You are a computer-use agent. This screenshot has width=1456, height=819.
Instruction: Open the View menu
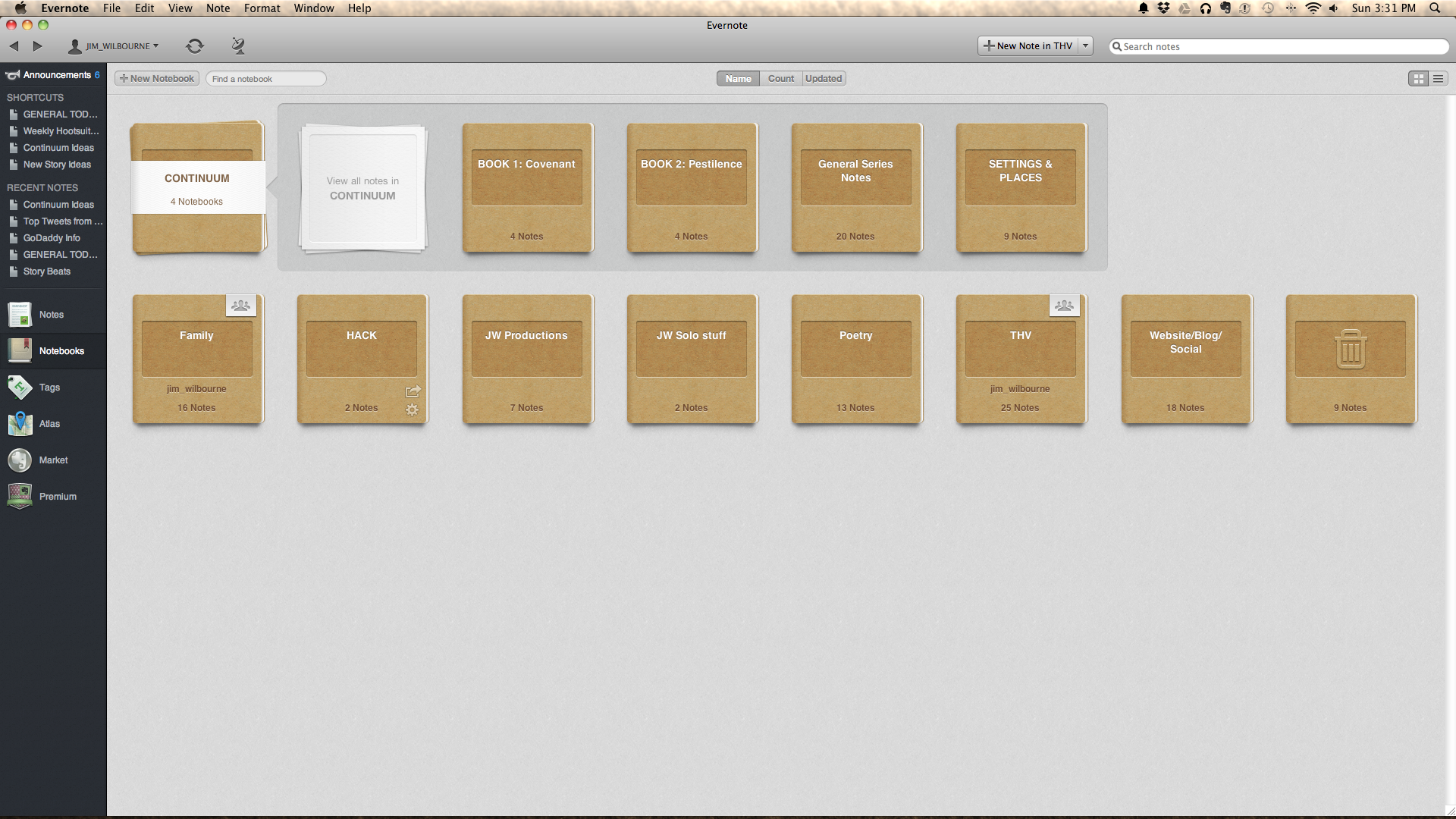pos(180,8)
